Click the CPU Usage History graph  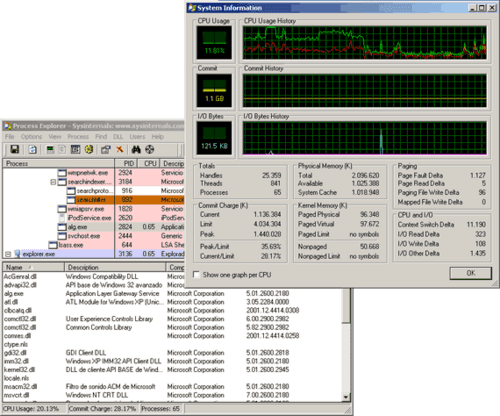(365, 43)
